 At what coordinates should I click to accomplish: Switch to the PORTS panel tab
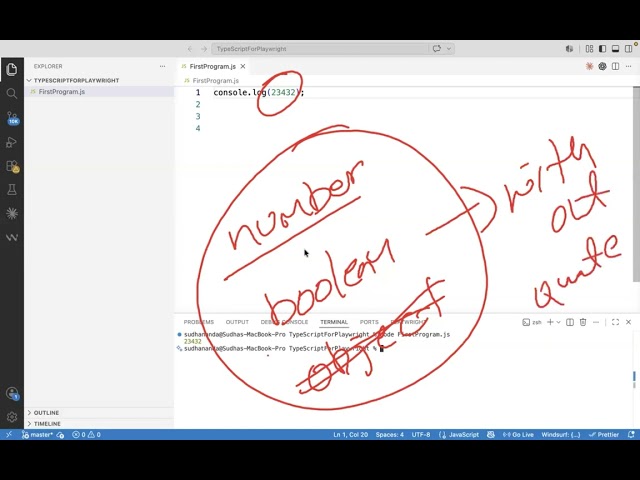(369, 322)
